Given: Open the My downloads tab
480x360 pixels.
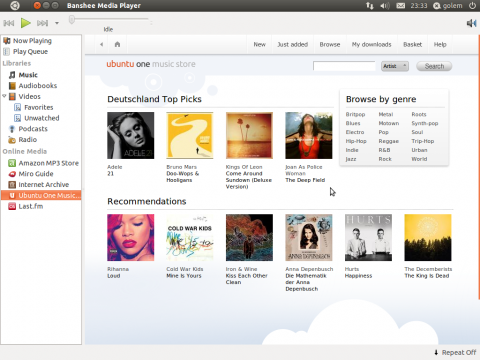Looking at the screenshot, I should pyautogui.click(x=371, y=44).
